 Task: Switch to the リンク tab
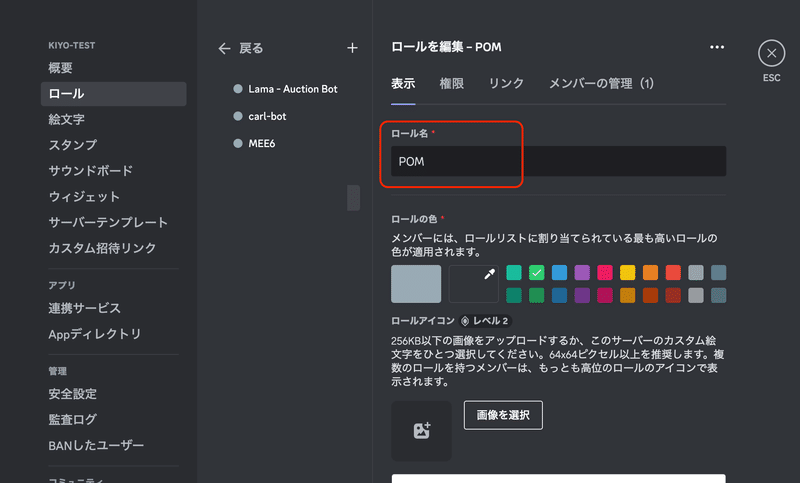click(506, 84)
